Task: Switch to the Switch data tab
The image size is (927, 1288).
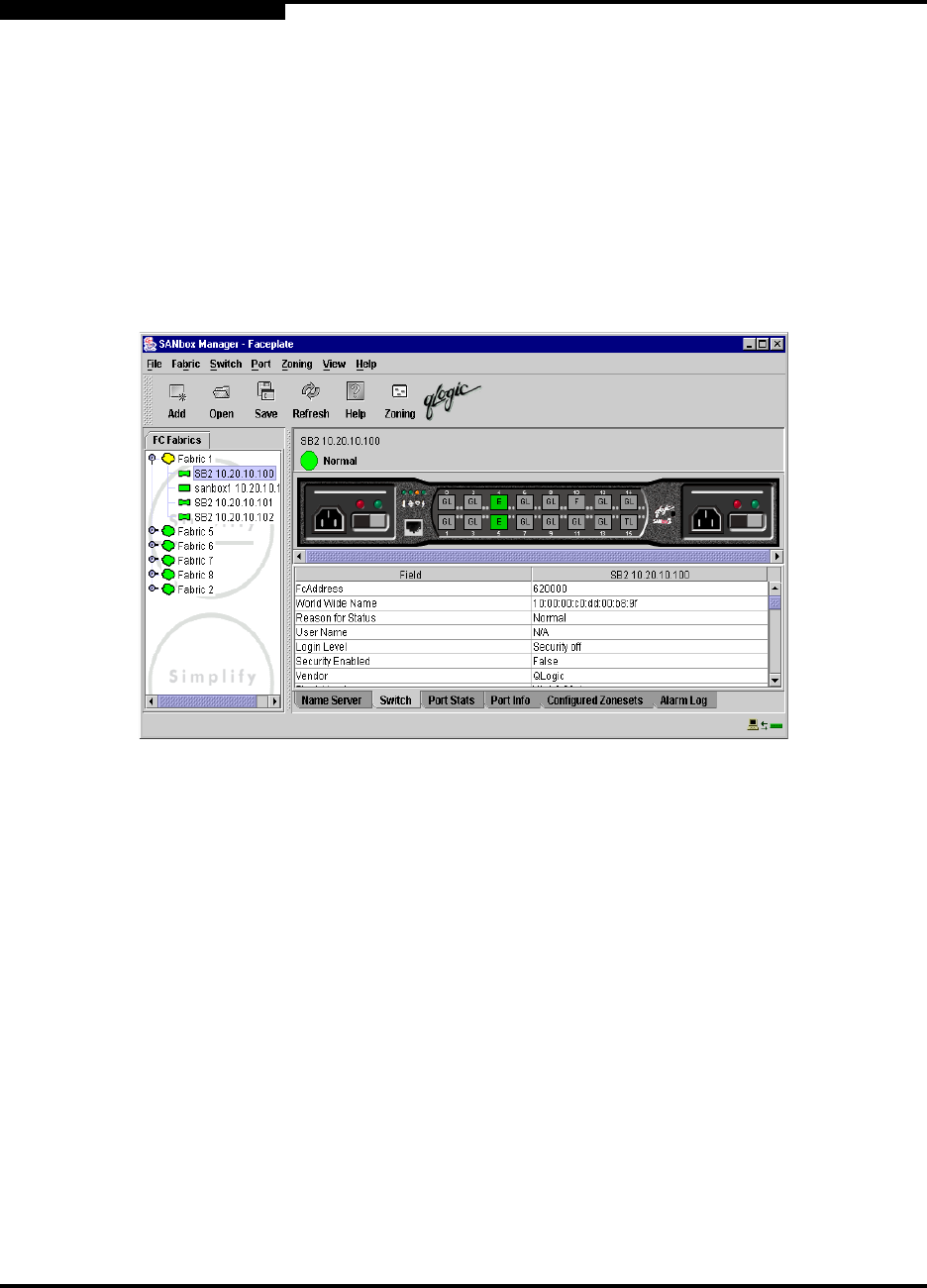Action: [395, 700]
